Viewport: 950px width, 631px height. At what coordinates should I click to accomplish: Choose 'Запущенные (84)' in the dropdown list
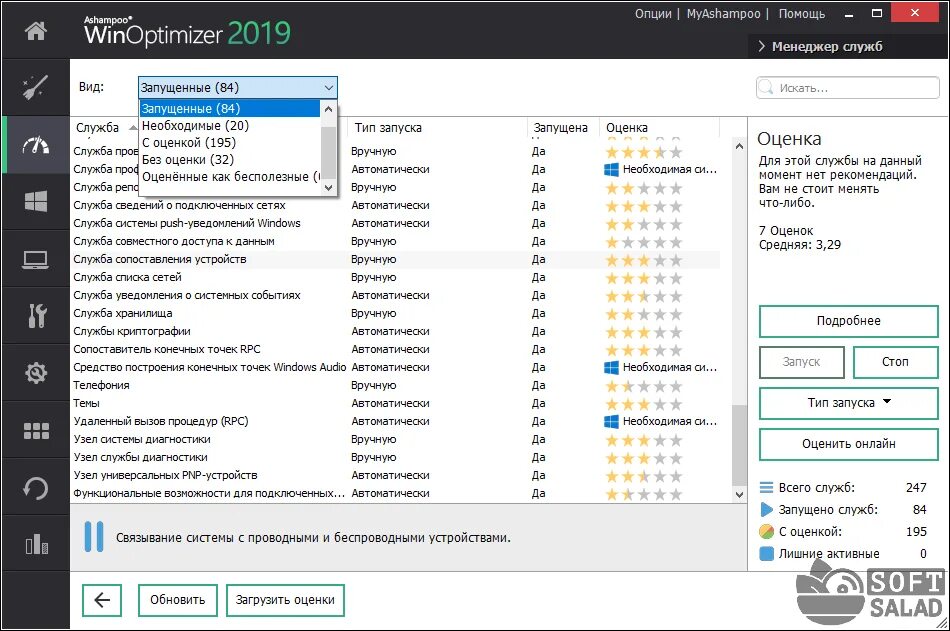(230, 109)
